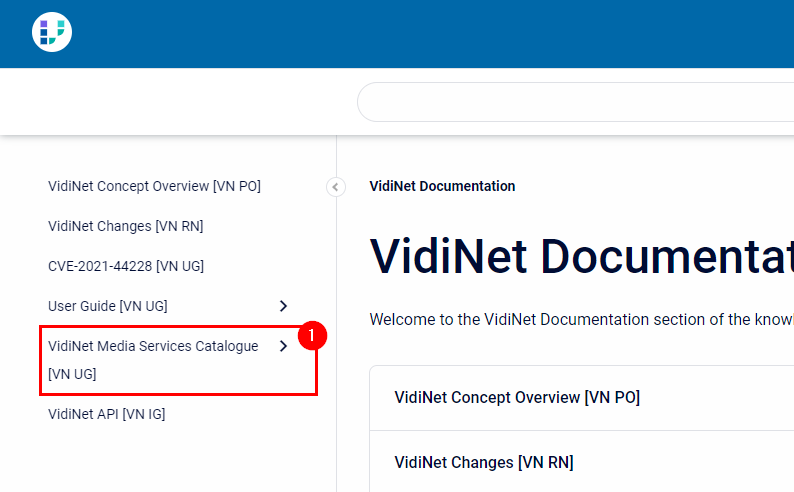
Task: Click the Welcome introduction paragraph text
Action: tap(580, 319)
